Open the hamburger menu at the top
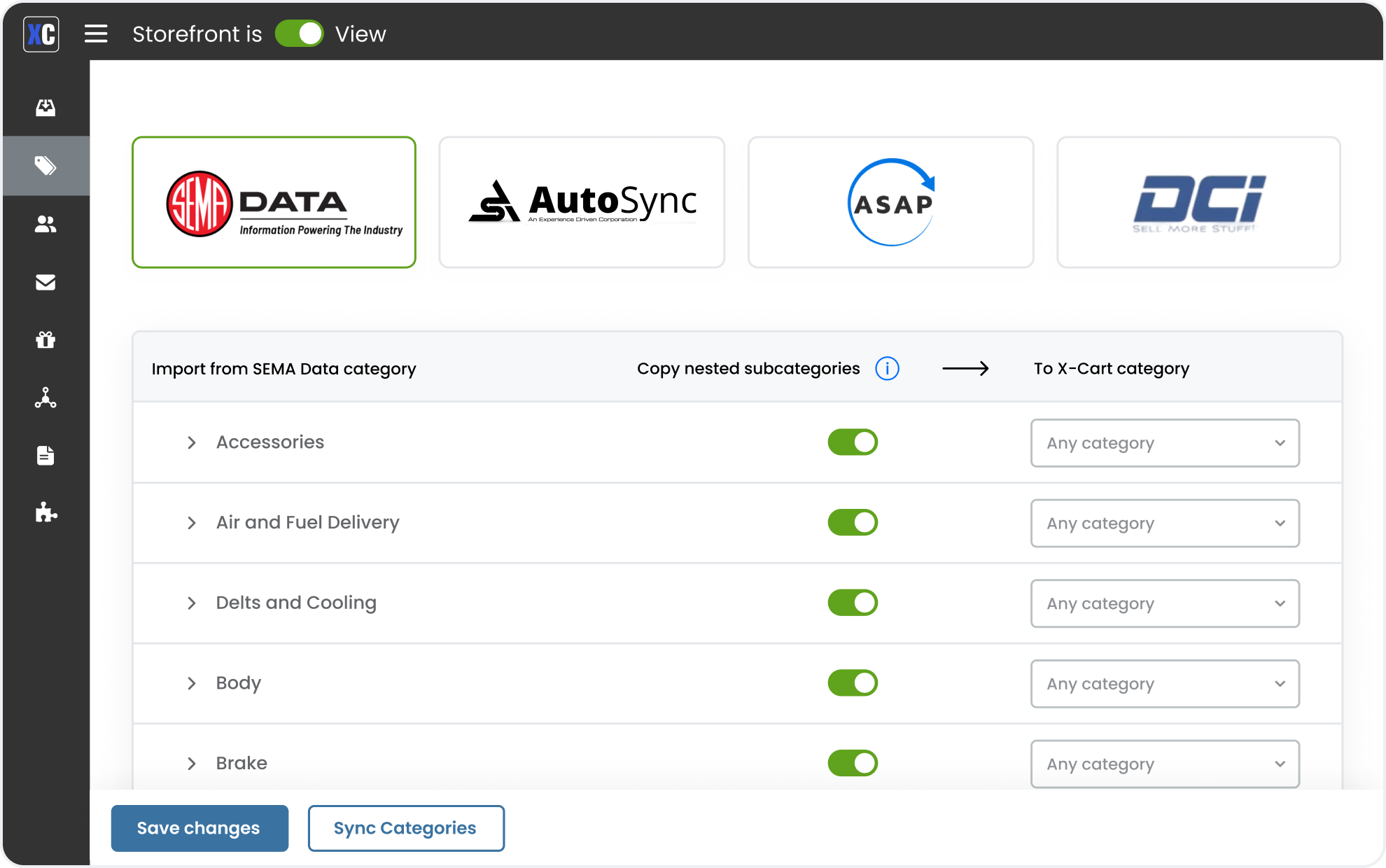Screen dimensions: 1386x868 (96, 33)
